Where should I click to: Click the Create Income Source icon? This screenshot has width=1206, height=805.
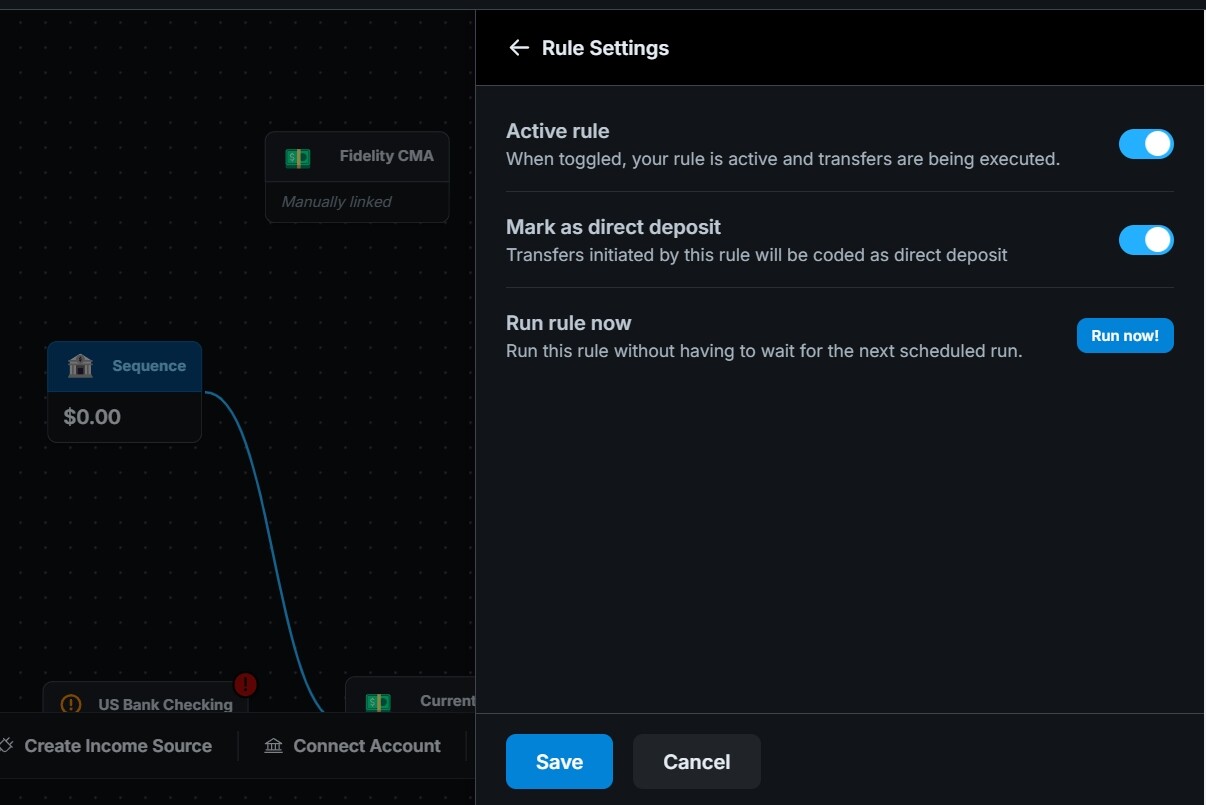click(x=6, y=746)
